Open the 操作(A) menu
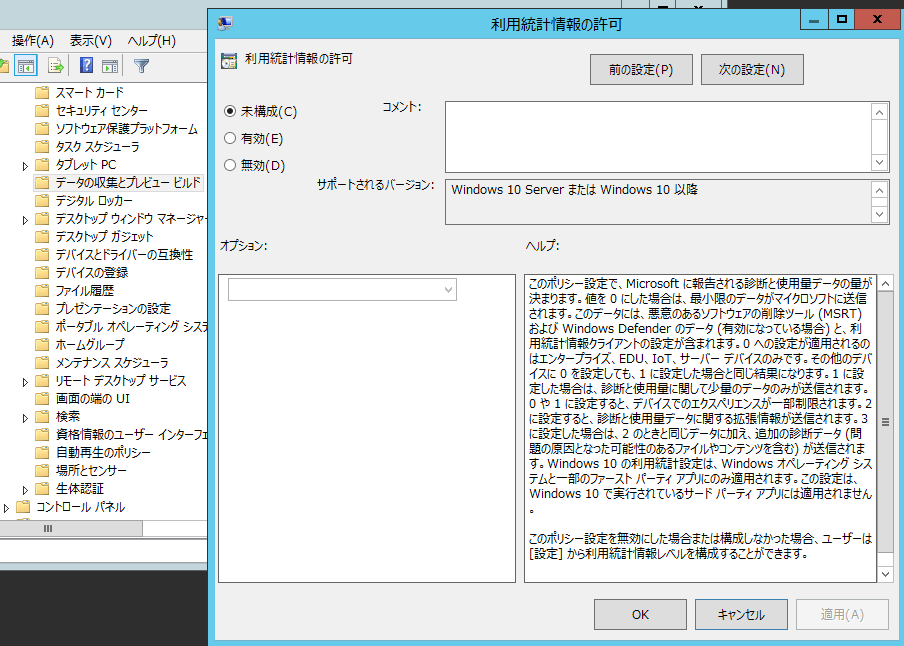 pyautogui.click(x=33, y=40)
